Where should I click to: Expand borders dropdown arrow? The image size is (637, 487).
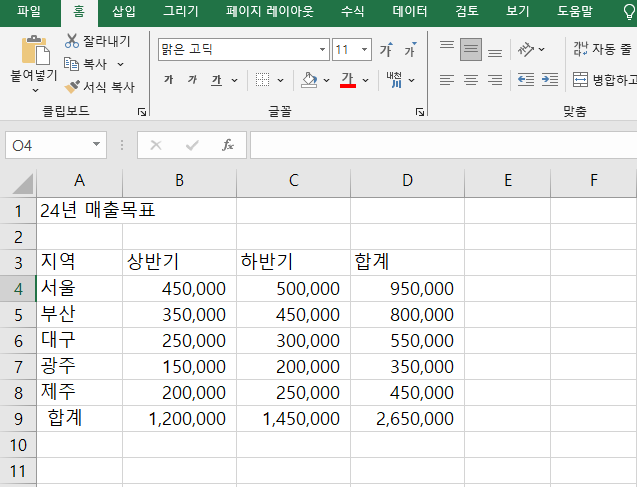pos(280,80)
